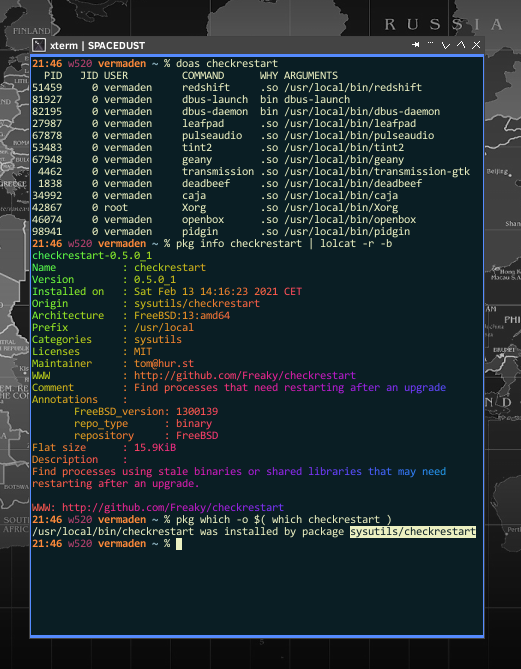Click Flat size value 15.9KiB

(155, 448)
